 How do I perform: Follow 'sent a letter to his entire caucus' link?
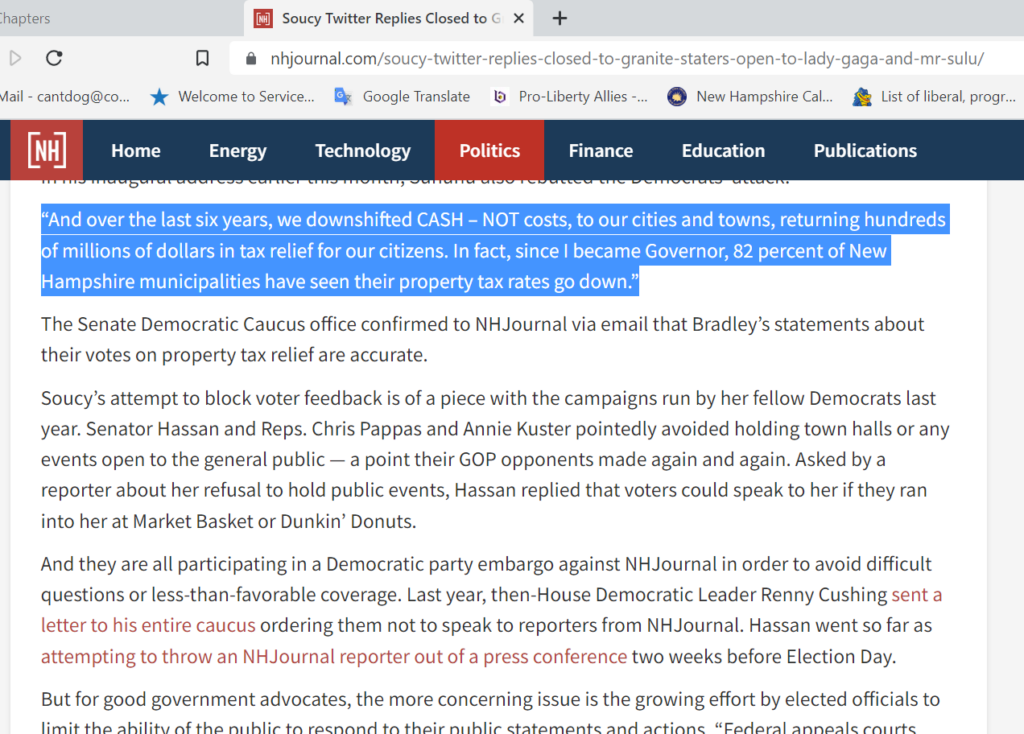click(148, 626)
